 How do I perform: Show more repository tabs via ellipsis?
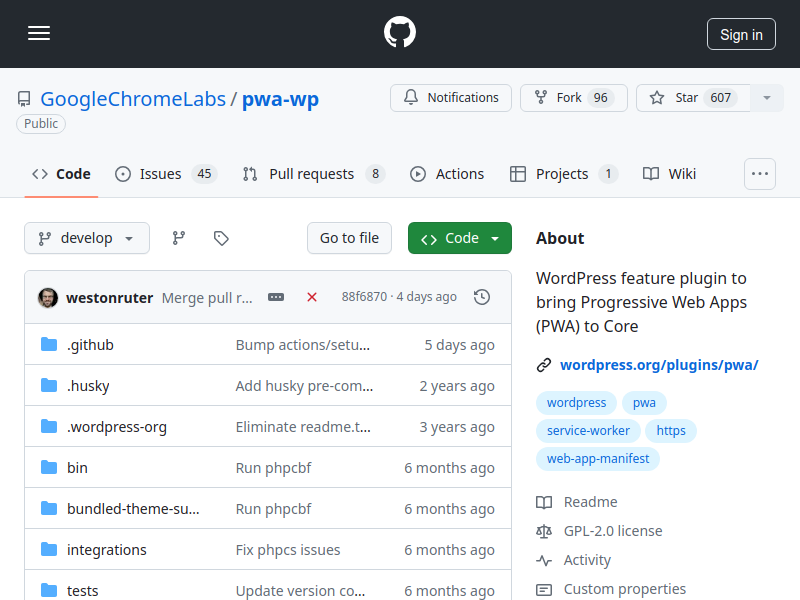tap(760, 174)
